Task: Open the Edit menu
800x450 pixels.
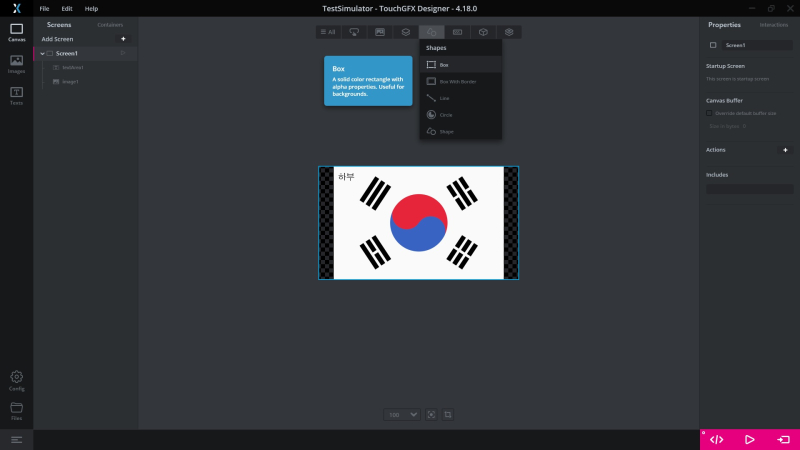Action: tap(67, 8)
